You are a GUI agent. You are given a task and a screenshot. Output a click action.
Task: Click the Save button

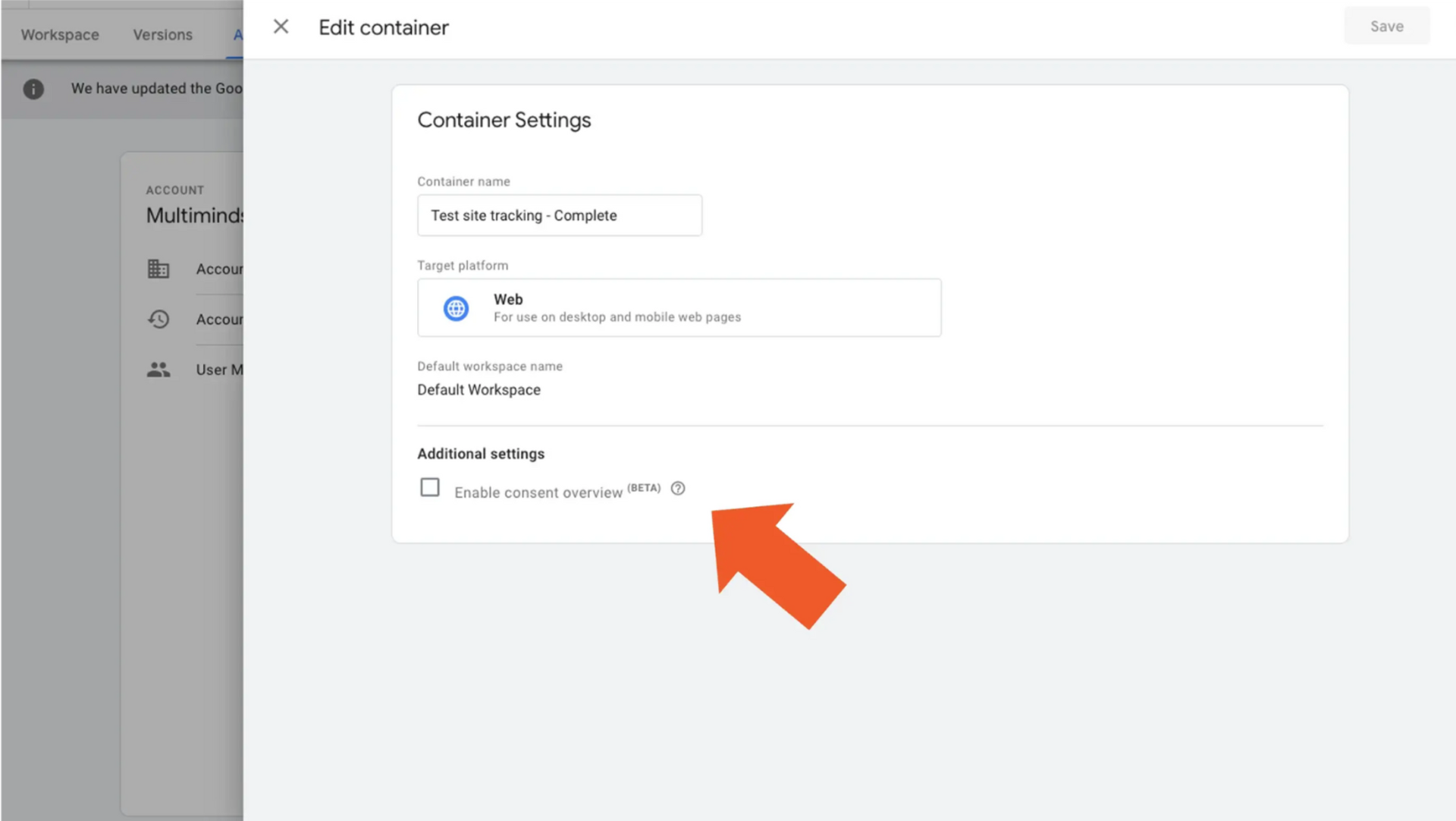pyautogui.click(x=1386, y=26)
